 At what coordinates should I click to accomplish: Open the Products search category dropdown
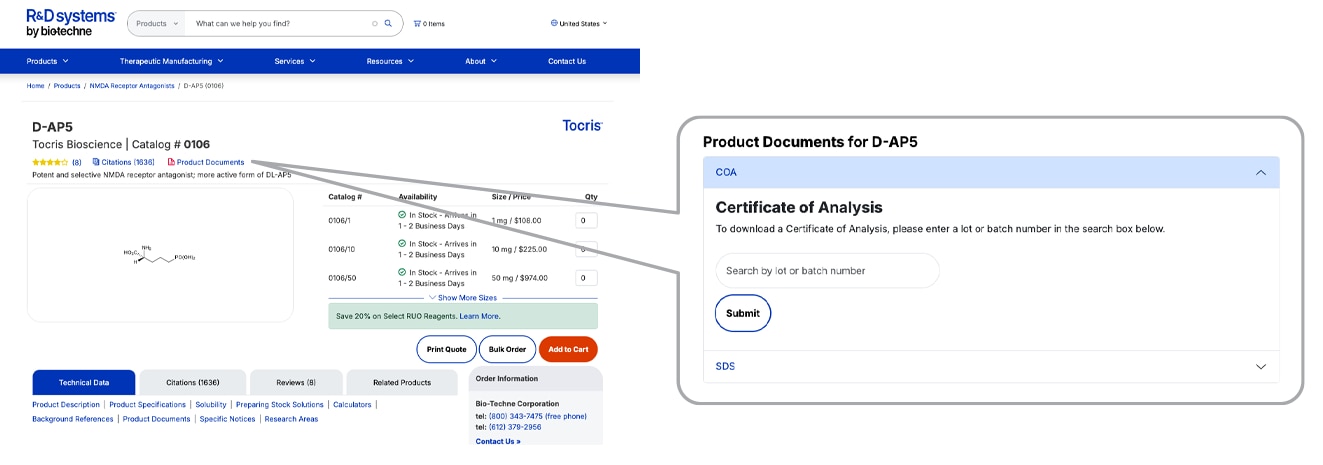(157, 23)
